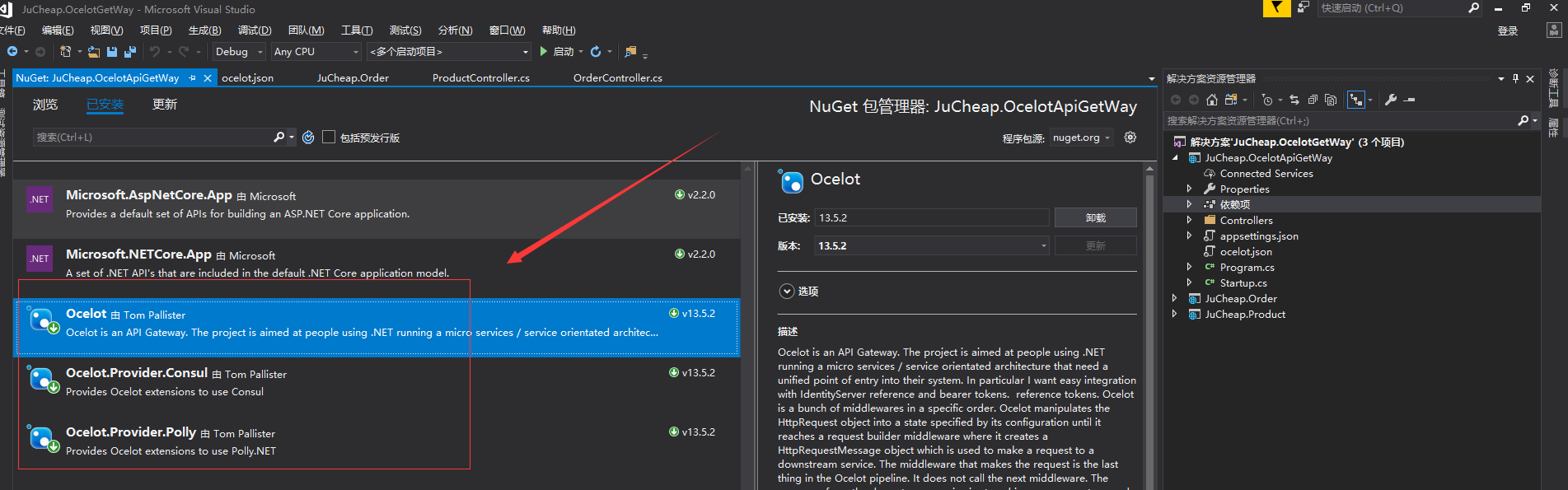Switch to the ProductController.cs tab

481,78
